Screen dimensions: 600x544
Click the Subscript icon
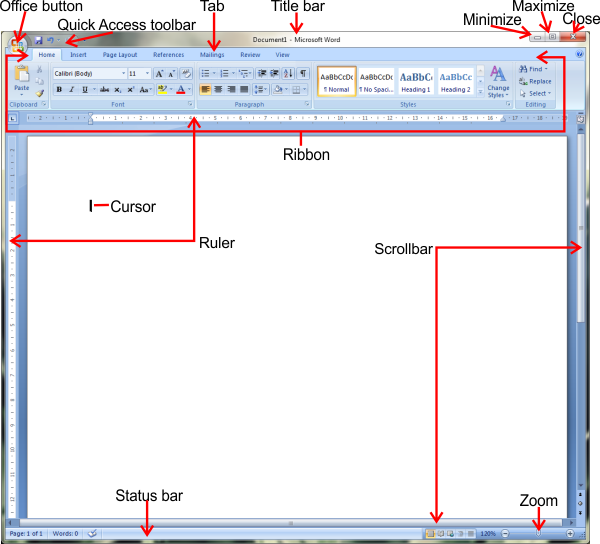point(118,90)
